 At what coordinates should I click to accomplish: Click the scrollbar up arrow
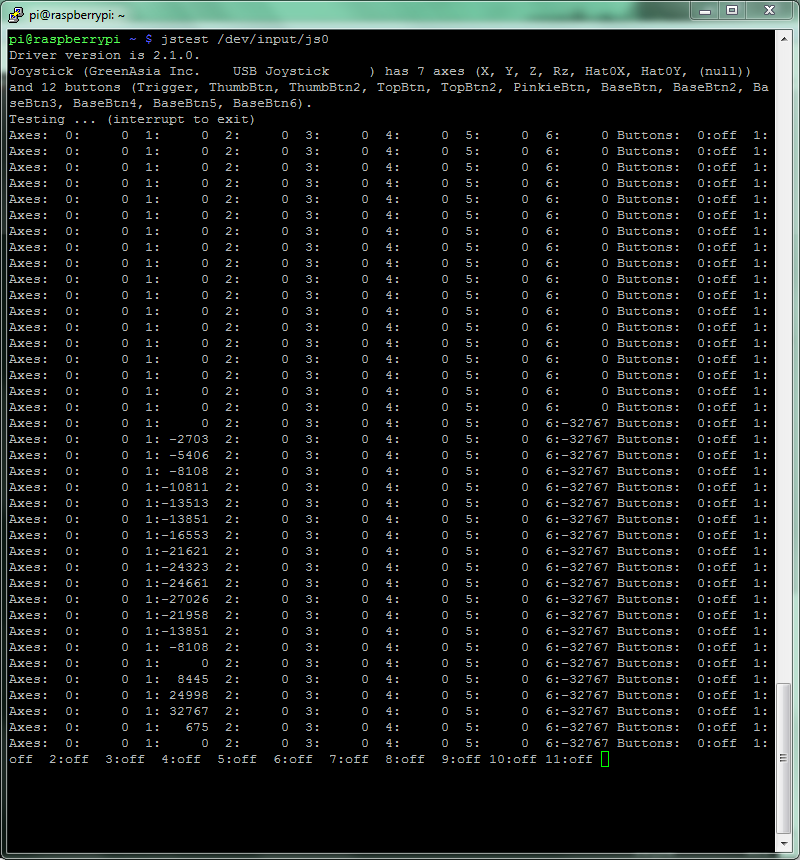pos(783,38)
